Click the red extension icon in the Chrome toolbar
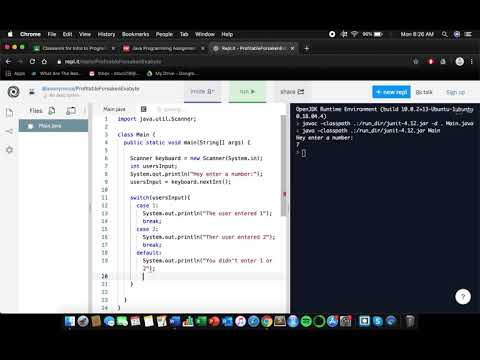 431,62
